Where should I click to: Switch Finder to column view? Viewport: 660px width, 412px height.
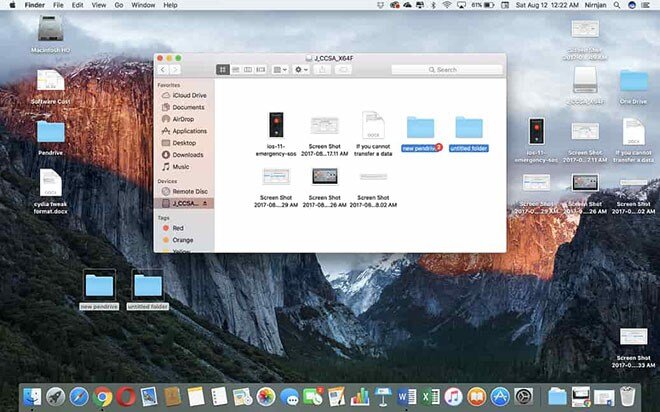click(248, 69)
